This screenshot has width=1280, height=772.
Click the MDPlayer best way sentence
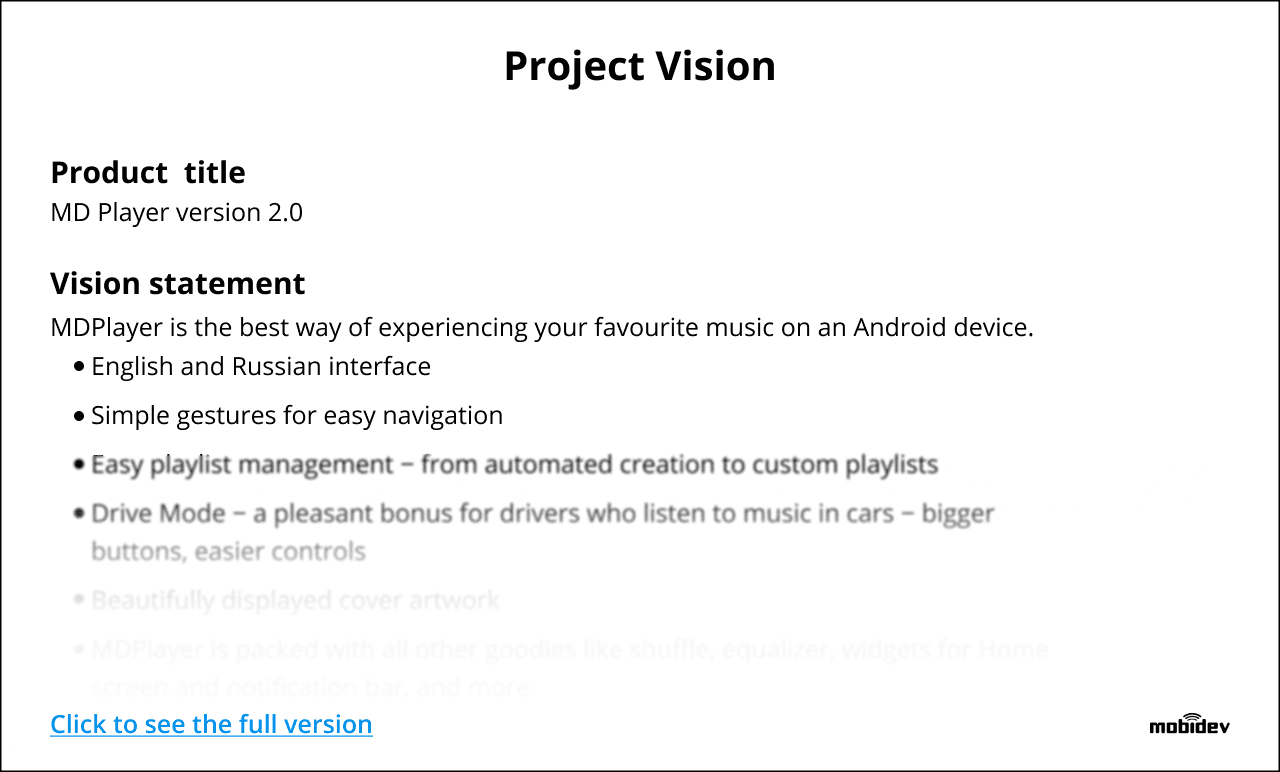coord(542,327)
